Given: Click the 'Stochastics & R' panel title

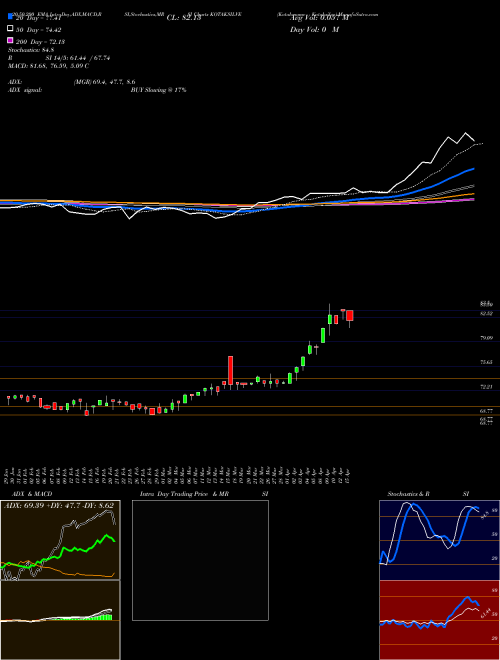Looking at the screenshot, I should click(x=408, y=494).
